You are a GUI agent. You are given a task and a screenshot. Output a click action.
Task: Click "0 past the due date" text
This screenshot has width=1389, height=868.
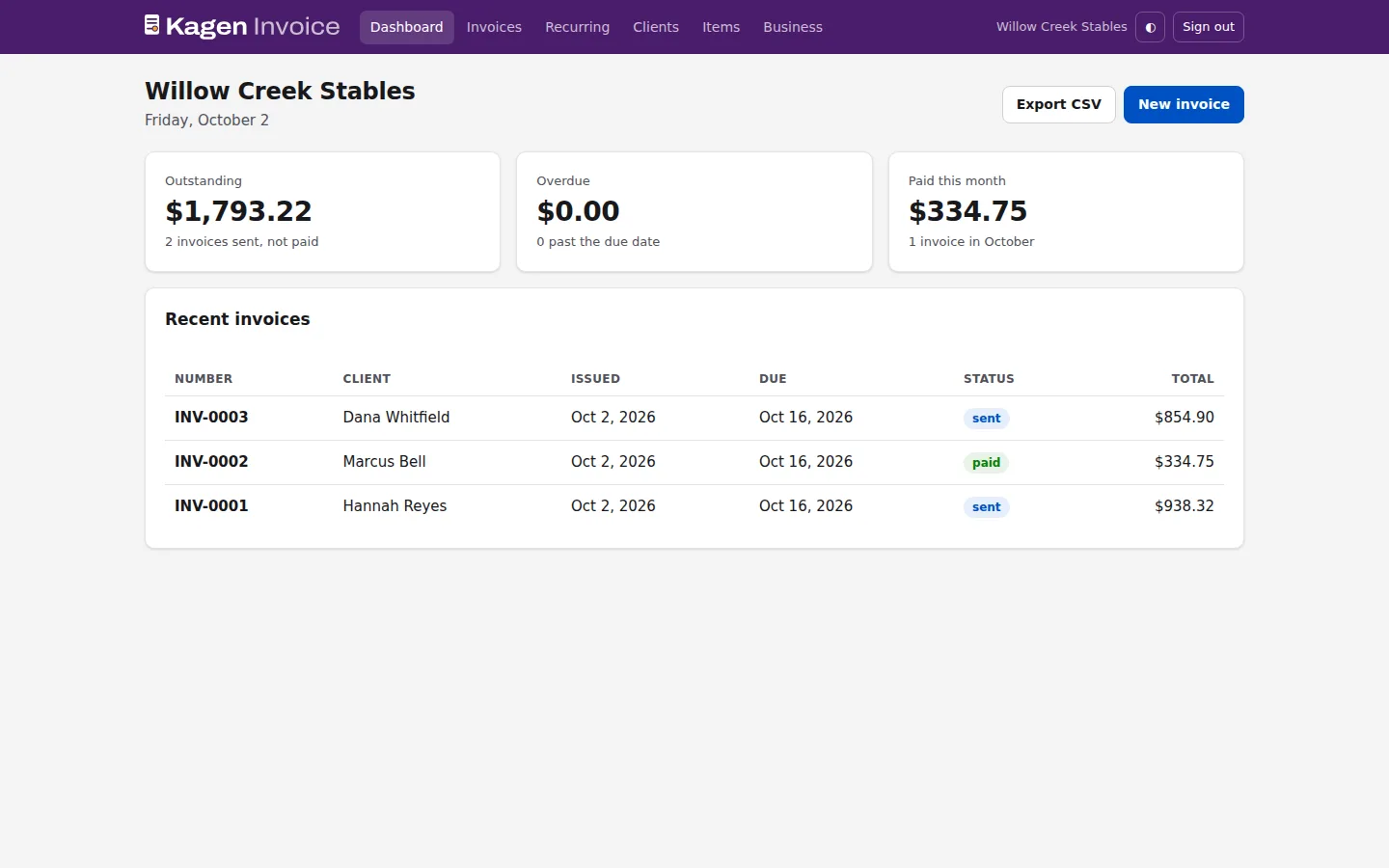(x=598, y=242)
